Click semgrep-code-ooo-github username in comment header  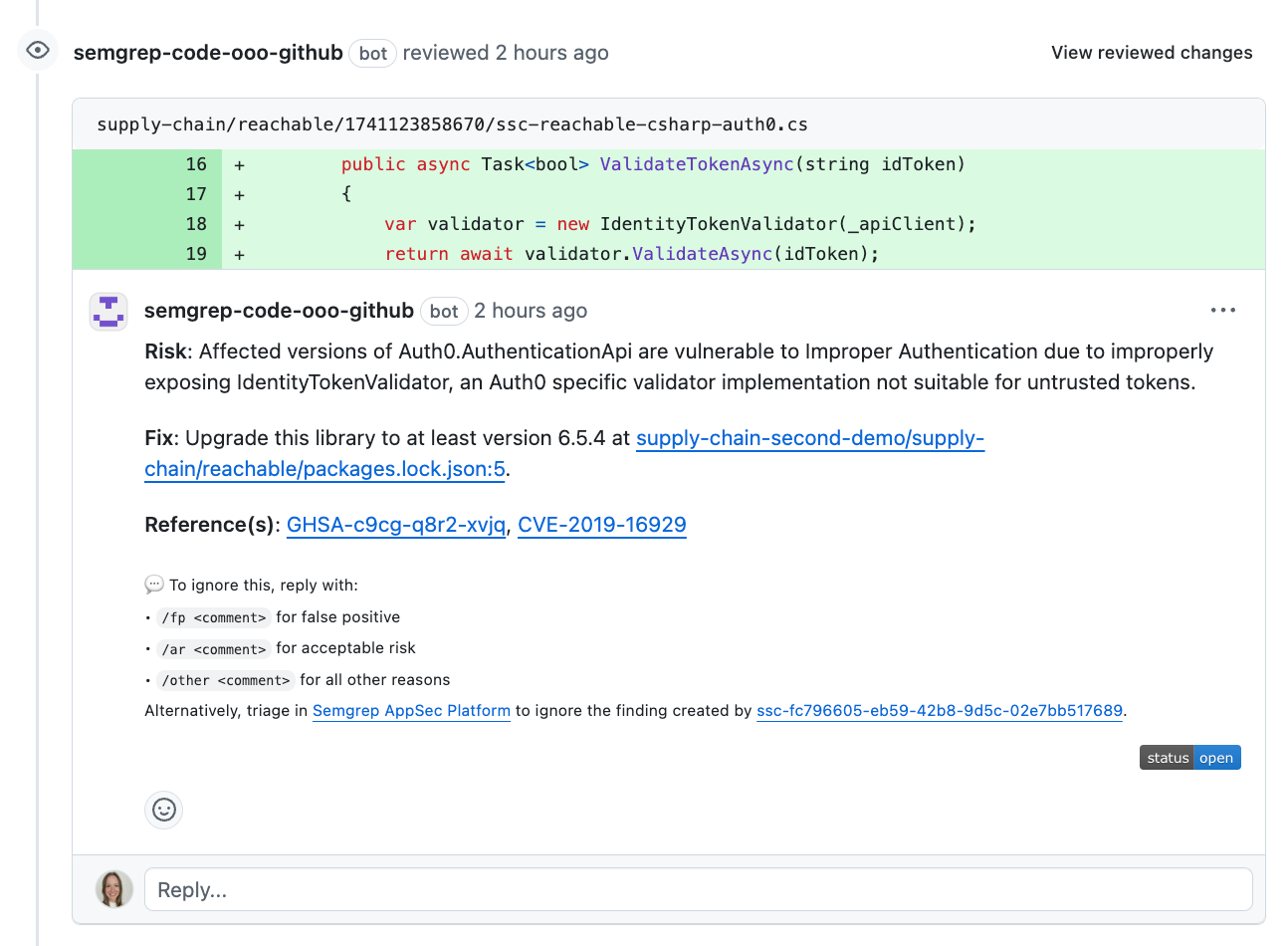click(x=279, y=310)
